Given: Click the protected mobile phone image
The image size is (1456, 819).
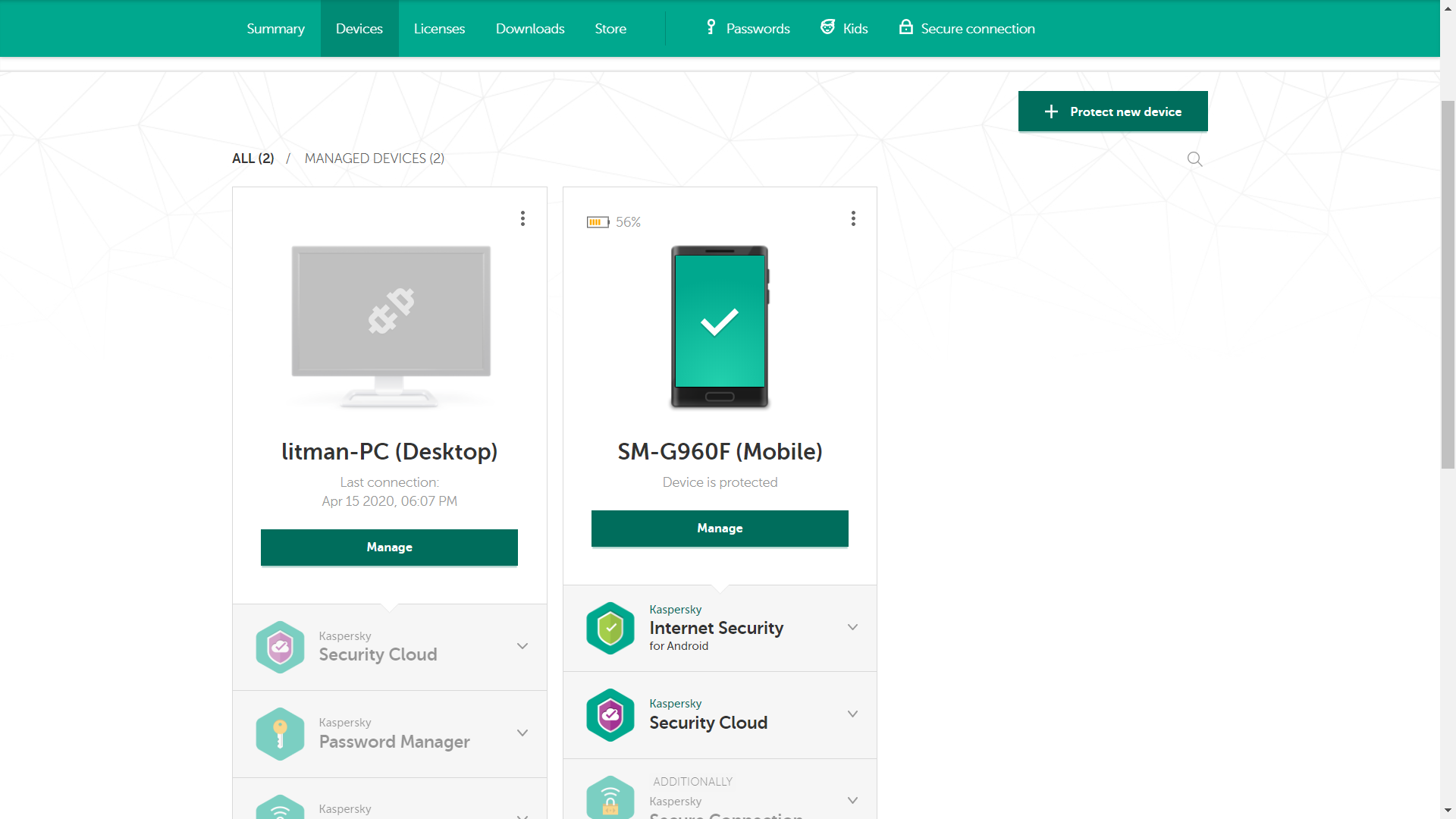Looking at the screenshot, I should [x=720, y=326].
